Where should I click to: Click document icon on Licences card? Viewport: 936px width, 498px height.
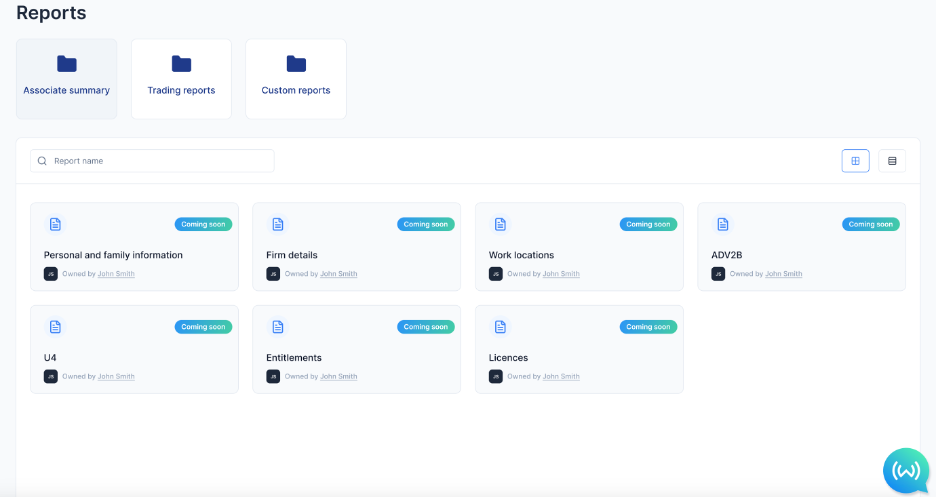[x=500, y=327]
